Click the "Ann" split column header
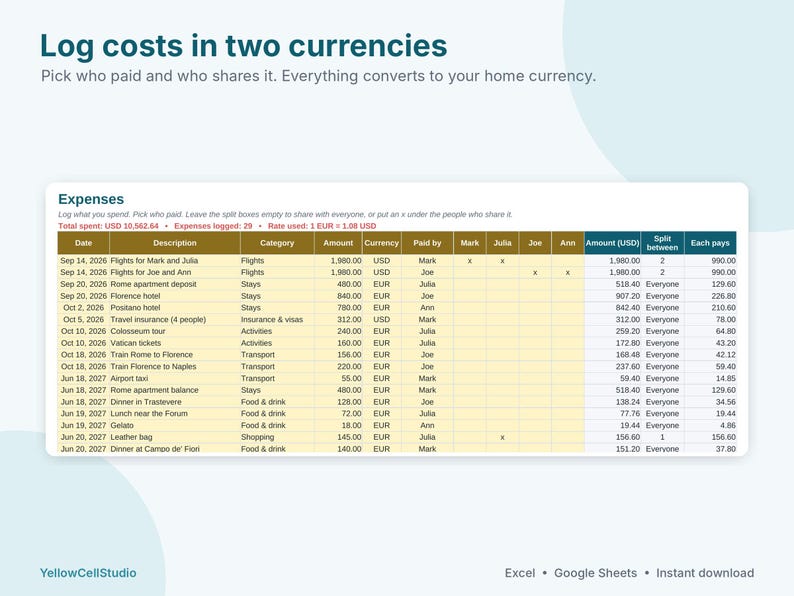 (x=568, y=243)
